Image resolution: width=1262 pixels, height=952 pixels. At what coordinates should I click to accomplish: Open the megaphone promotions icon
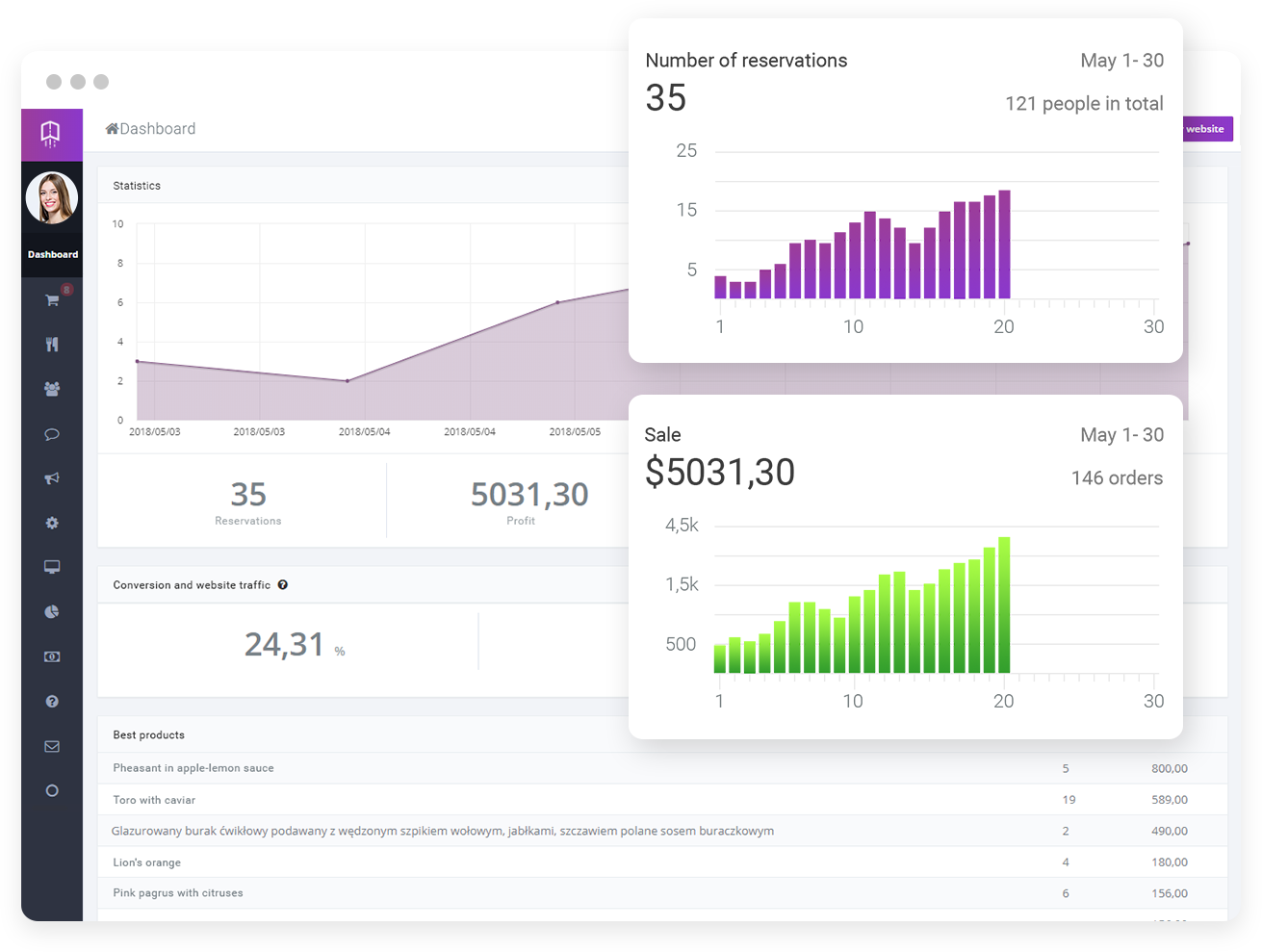52,478
